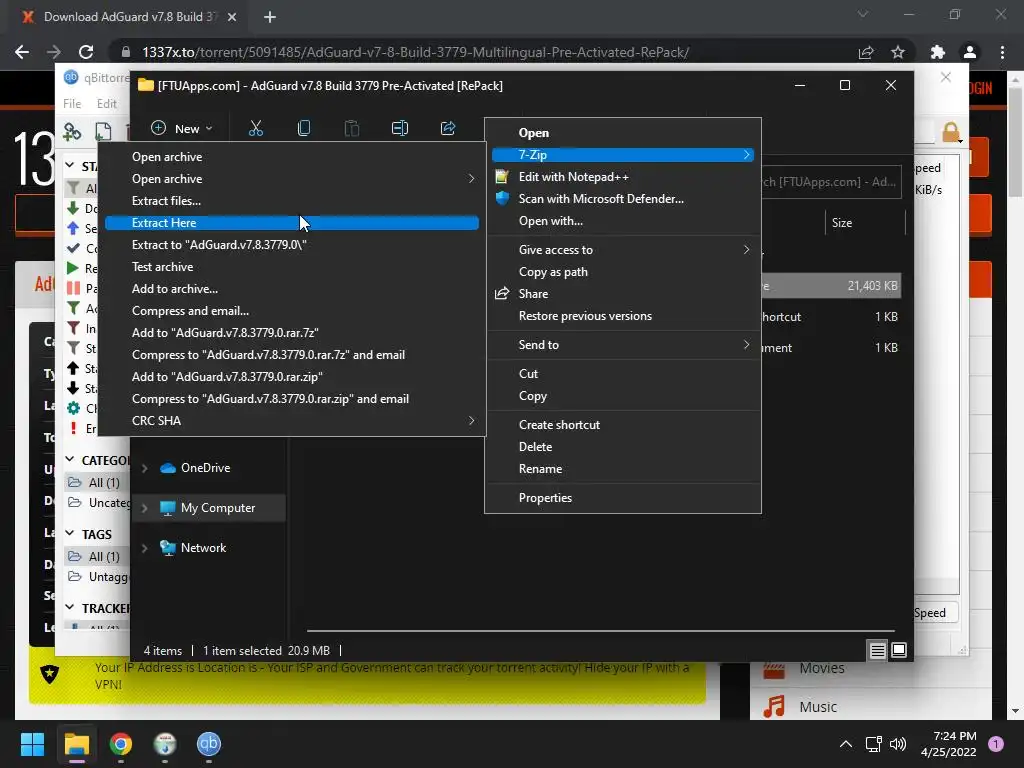1024x768 pixels.
Task: Click the add torrent link icon in qBittorrent
Action: click(x=72, y=131)
